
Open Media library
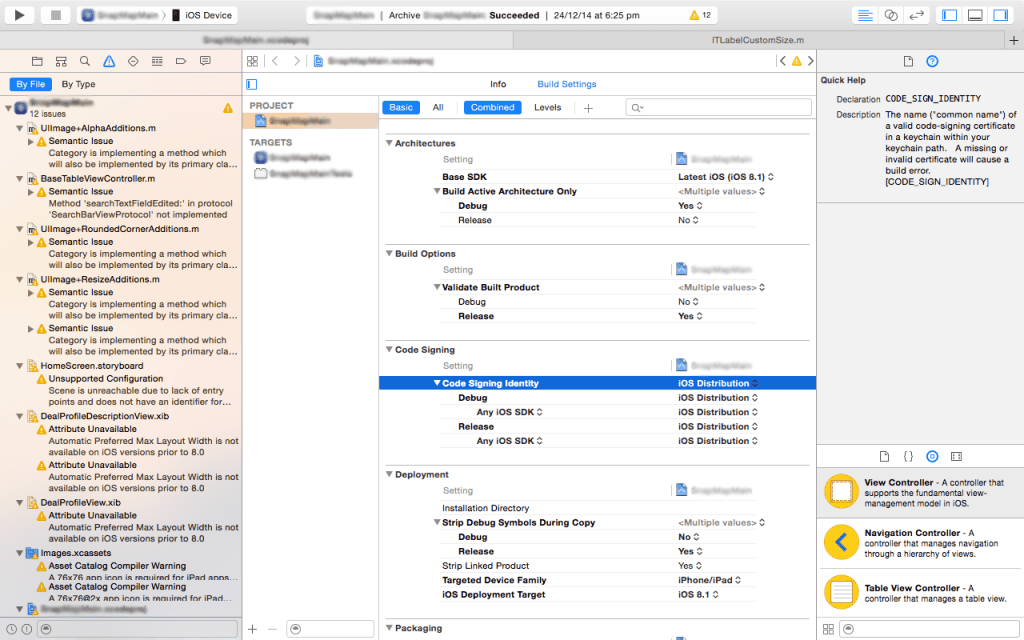pos(957,456)
